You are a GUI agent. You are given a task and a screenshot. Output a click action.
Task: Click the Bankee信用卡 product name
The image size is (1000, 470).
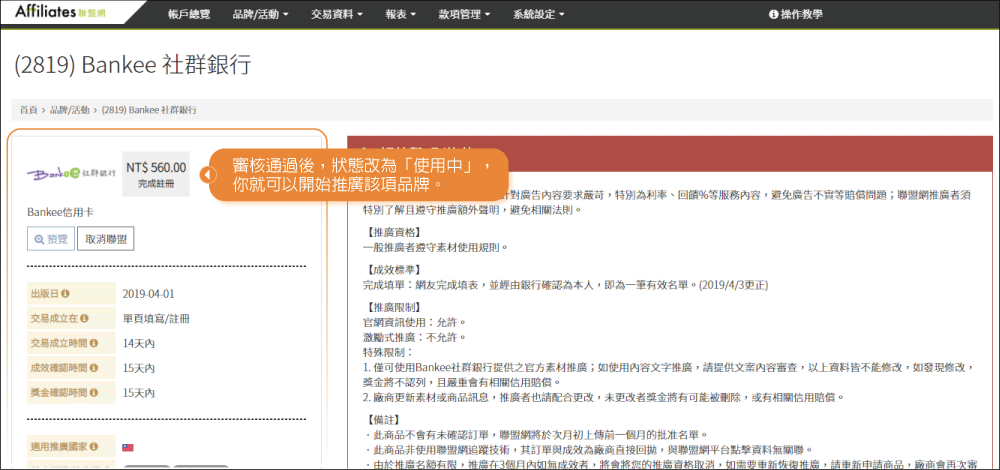point(61,212)
